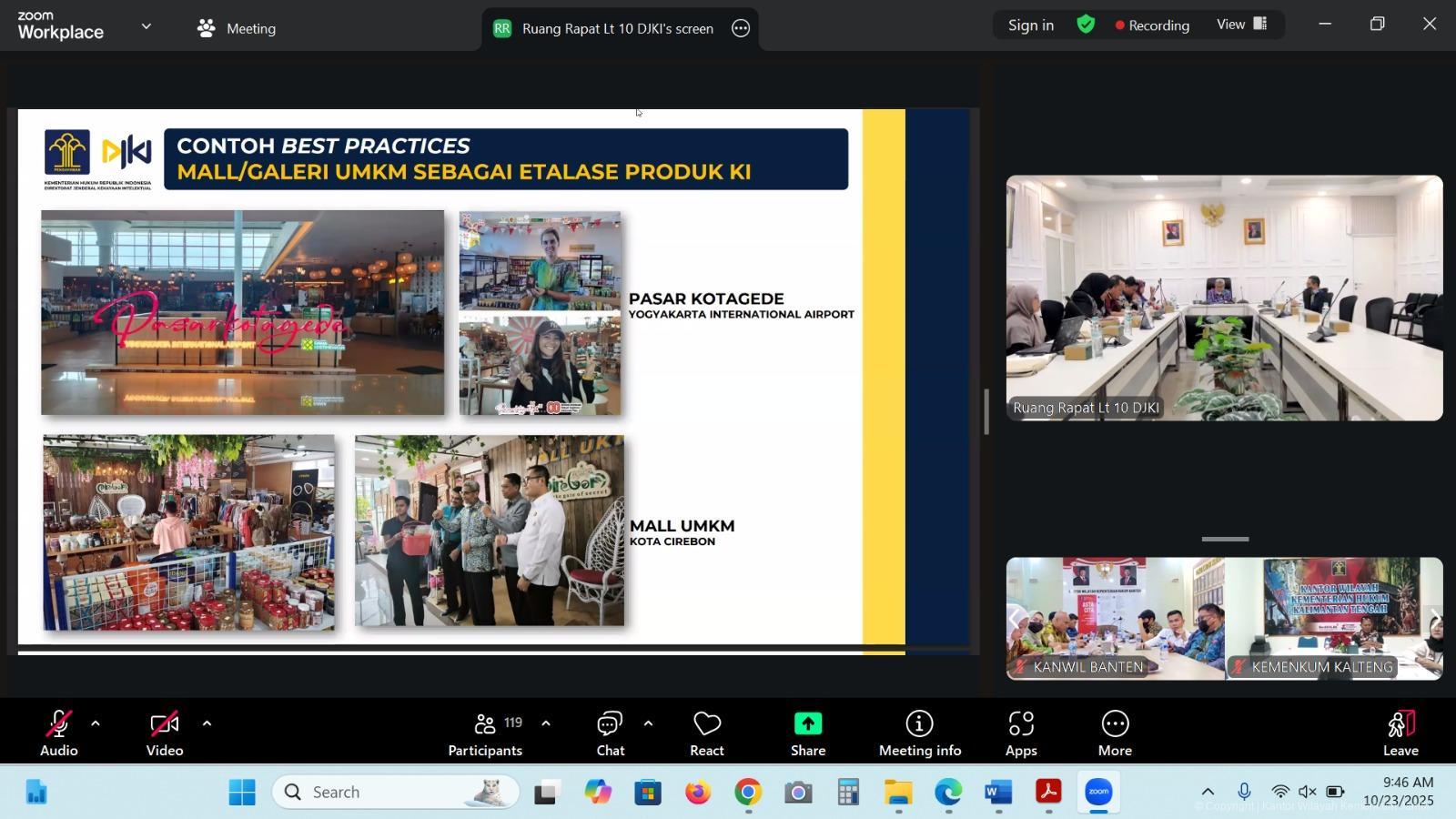Start camera with the Video button
The image size is (1456, 819).
[x=165, y=733]
